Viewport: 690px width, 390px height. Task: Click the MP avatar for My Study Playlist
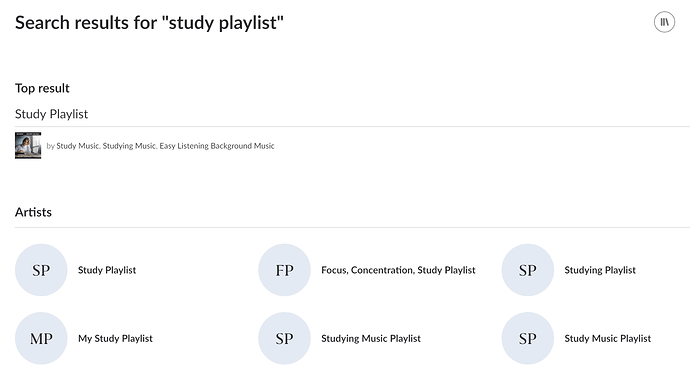coord(41,338)
